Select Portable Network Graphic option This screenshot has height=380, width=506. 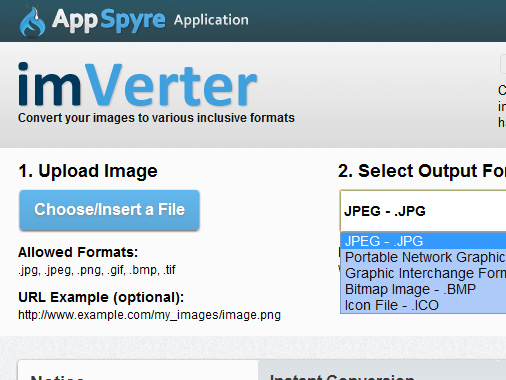point(423,257)
